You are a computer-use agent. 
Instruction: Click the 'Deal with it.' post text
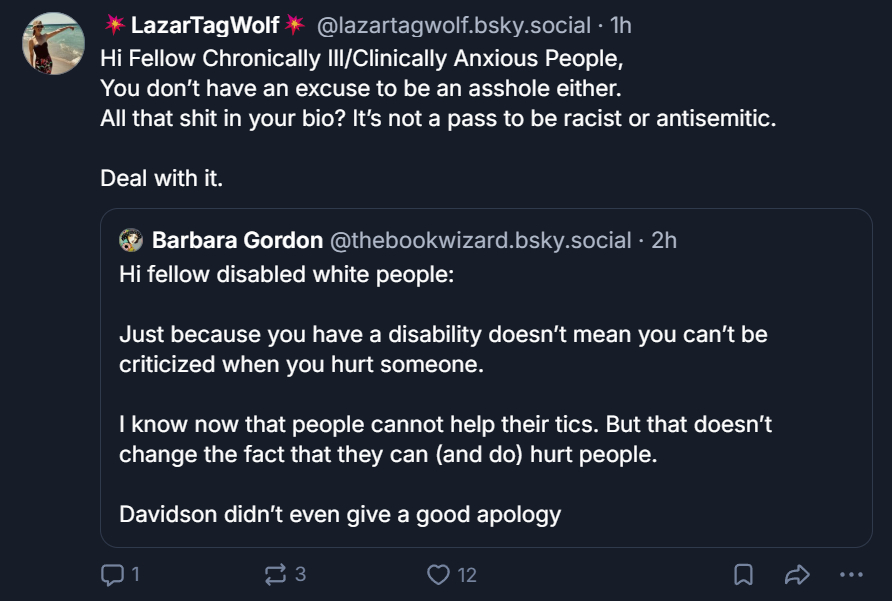(161, 180)
